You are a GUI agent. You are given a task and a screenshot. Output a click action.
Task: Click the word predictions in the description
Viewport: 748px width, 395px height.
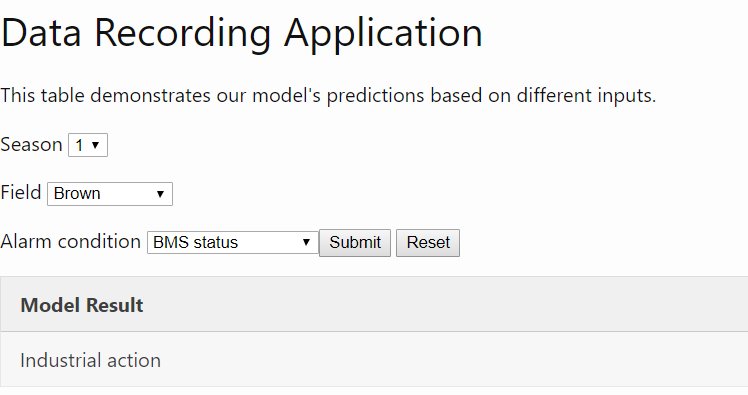(375, 96)
